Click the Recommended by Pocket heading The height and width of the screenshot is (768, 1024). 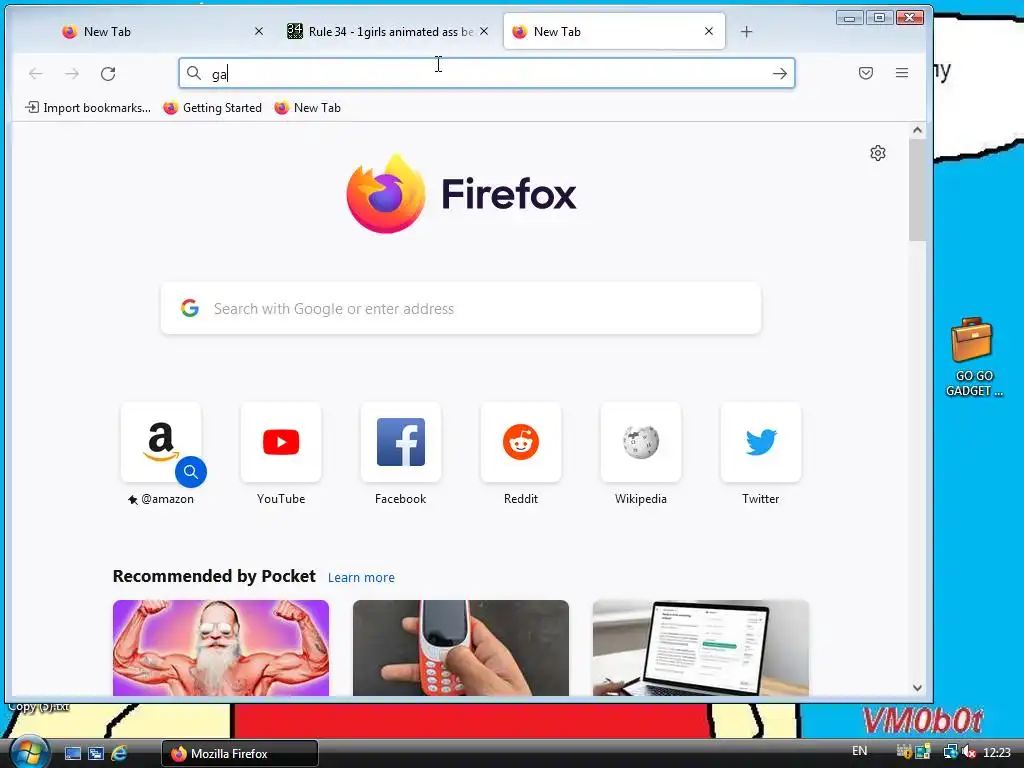tap(214, 576)
